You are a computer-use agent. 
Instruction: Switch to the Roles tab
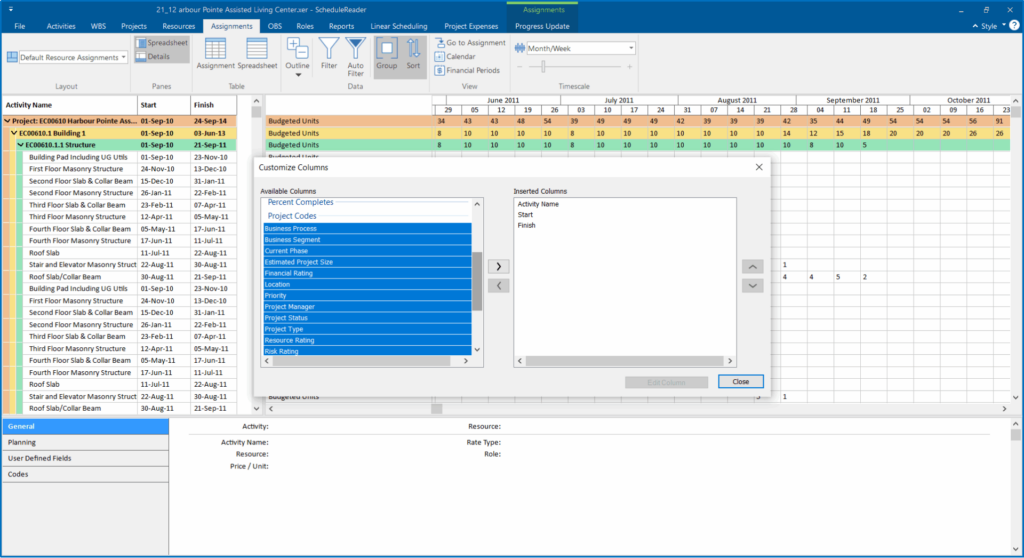(305, 26)
